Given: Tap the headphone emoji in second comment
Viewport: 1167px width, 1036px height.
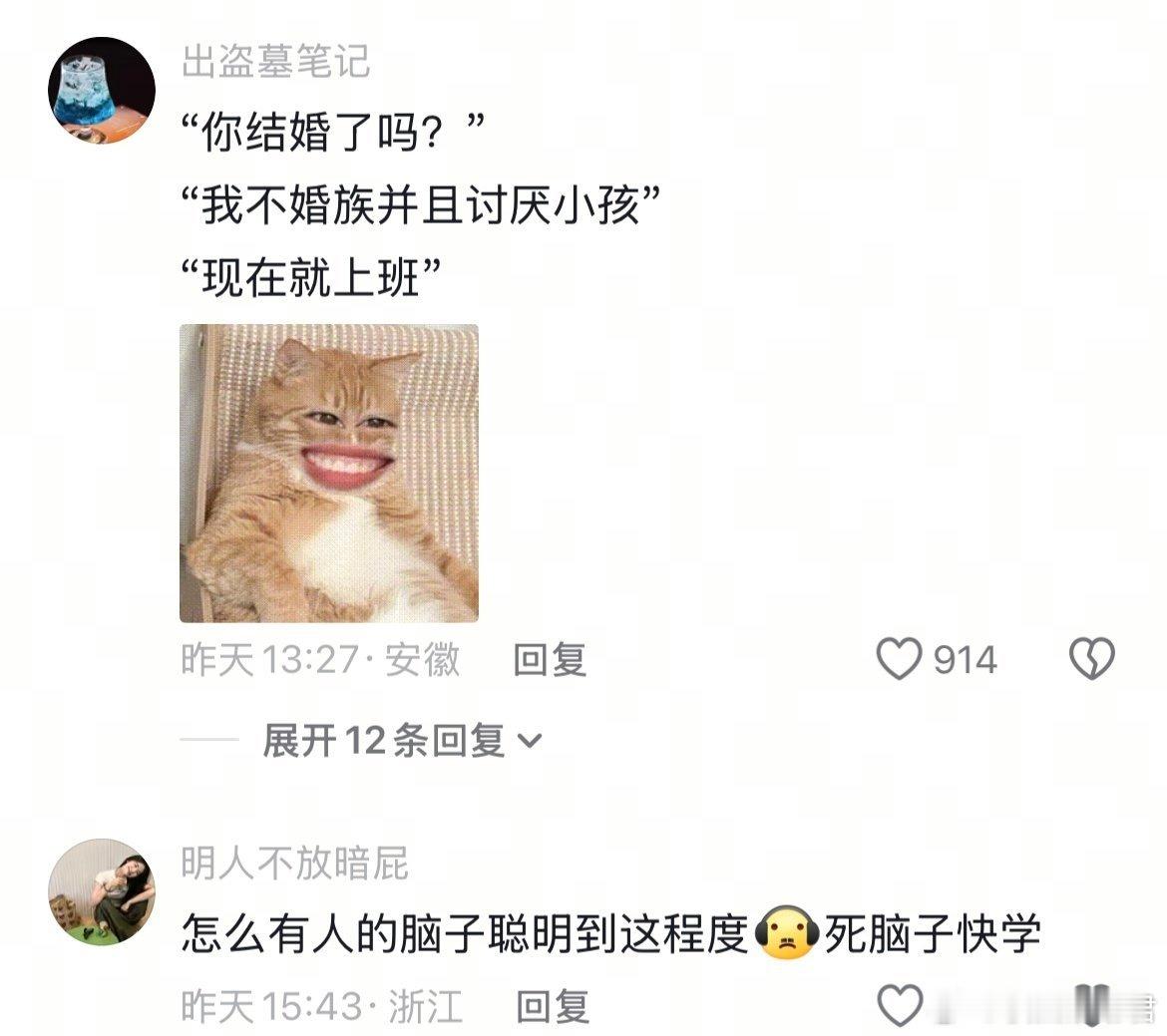Looking at the screenshot, I should pos(787,933).
